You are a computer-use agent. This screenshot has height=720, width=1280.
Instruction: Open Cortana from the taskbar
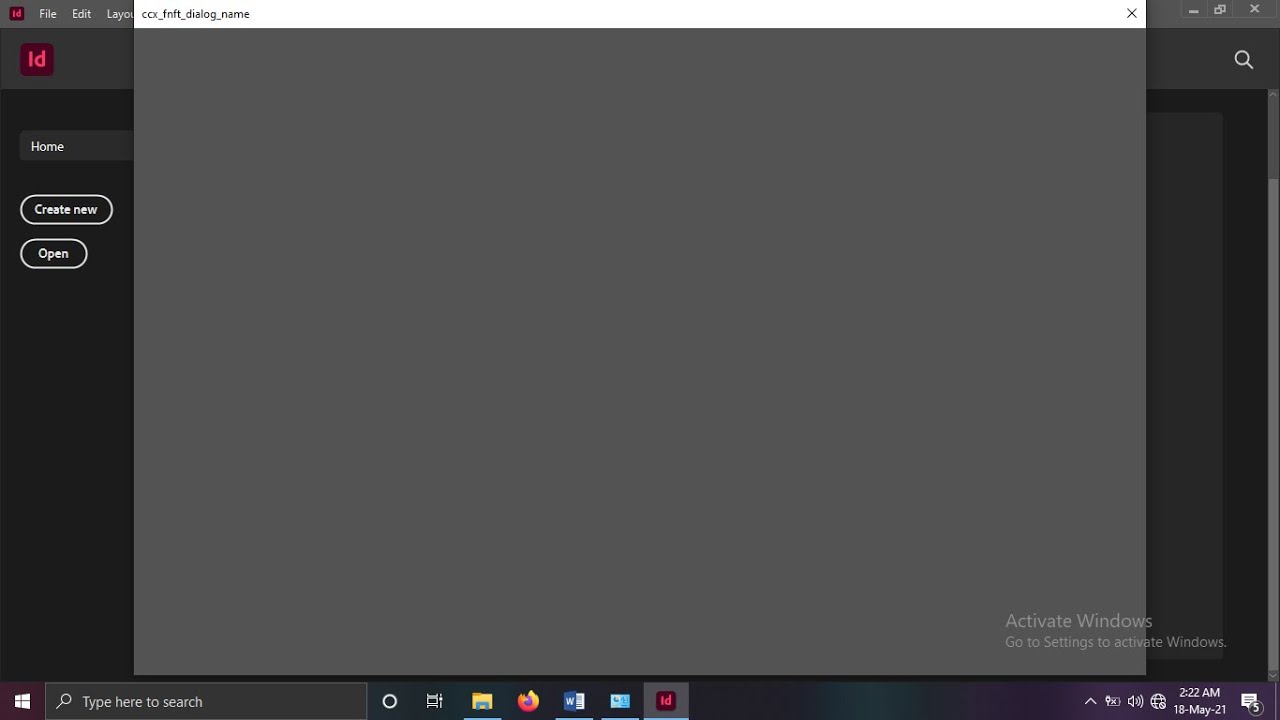pos(390,701)
